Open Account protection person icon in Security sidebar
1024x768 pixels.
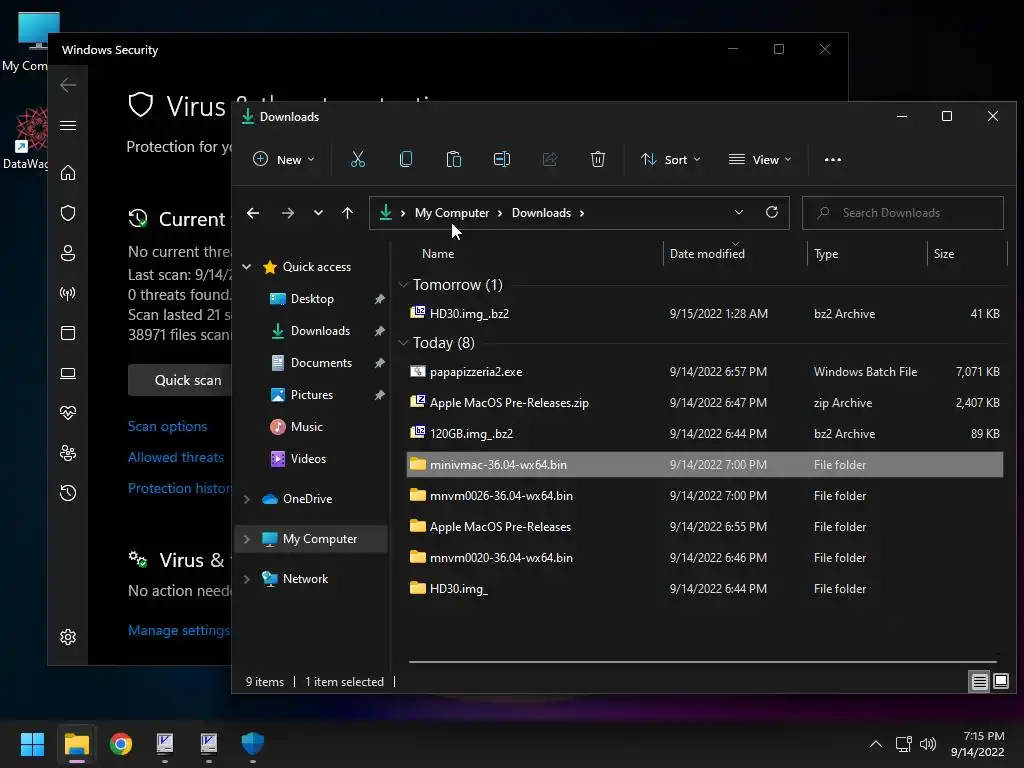pos(68,253)
